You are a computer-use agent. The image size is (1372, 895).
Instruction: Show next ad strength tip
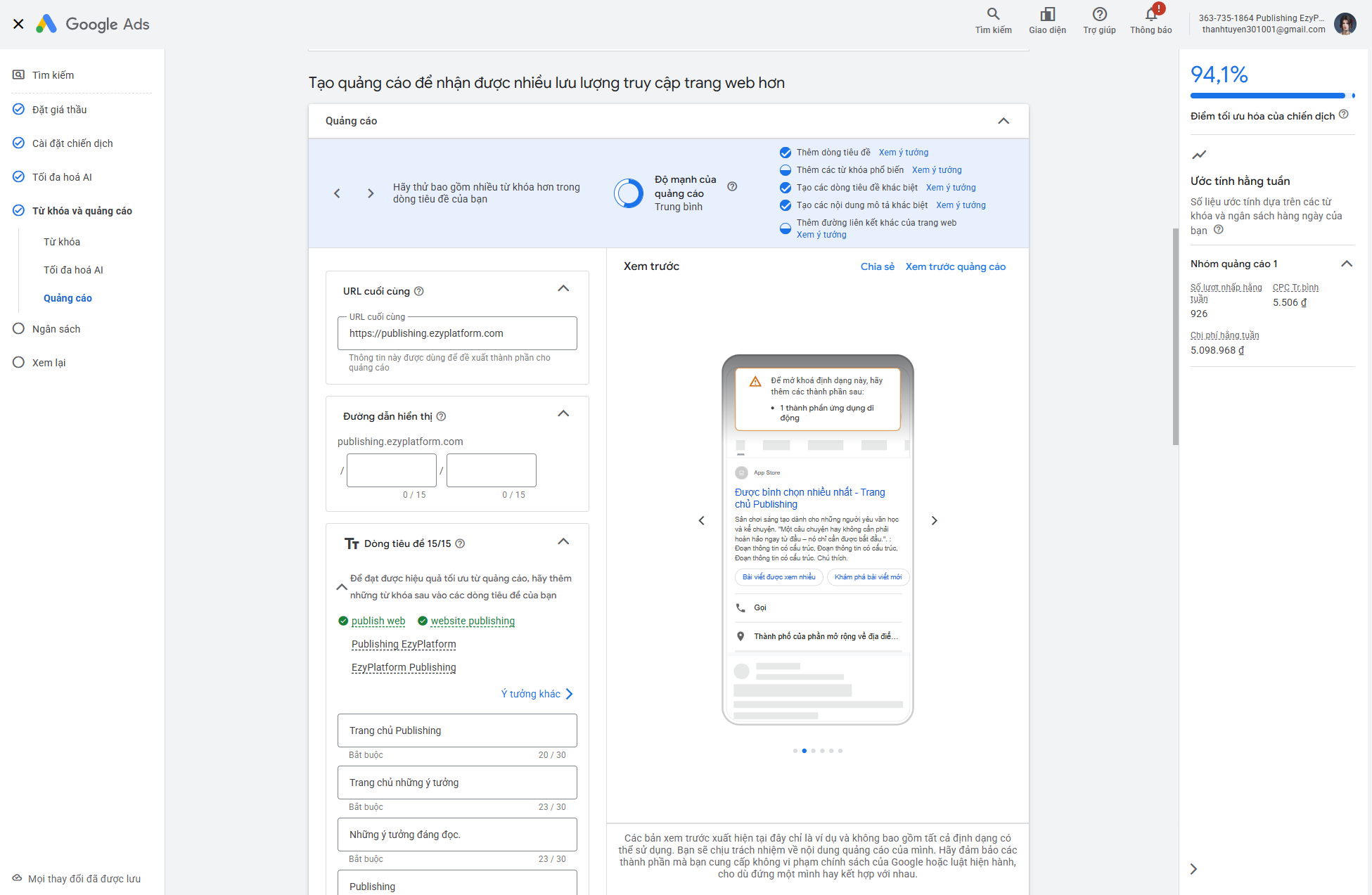[371, 193]
